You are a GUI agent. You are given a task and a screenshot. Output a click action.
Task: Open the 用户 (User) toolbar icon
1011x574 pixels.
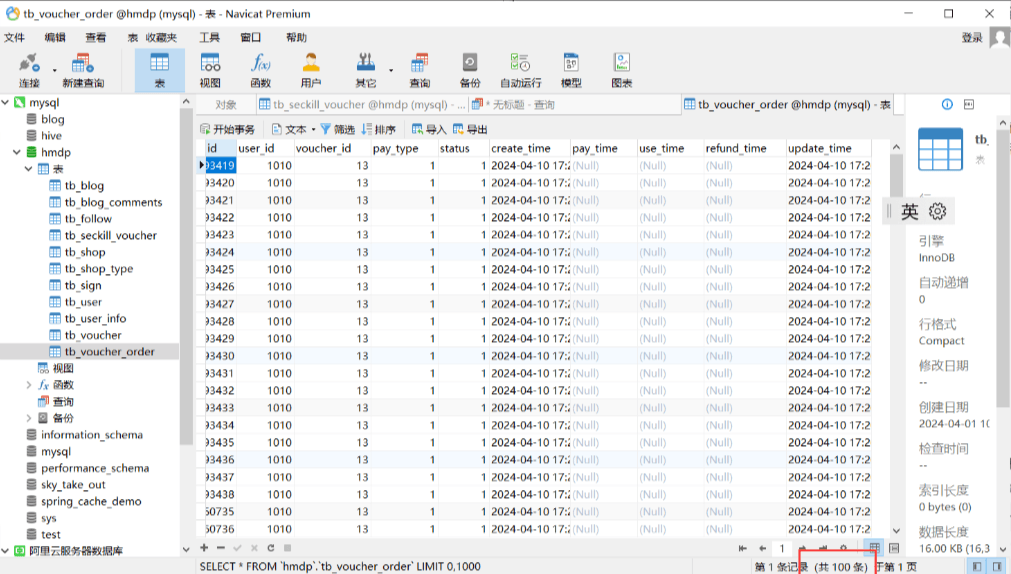tap(311, 68)
